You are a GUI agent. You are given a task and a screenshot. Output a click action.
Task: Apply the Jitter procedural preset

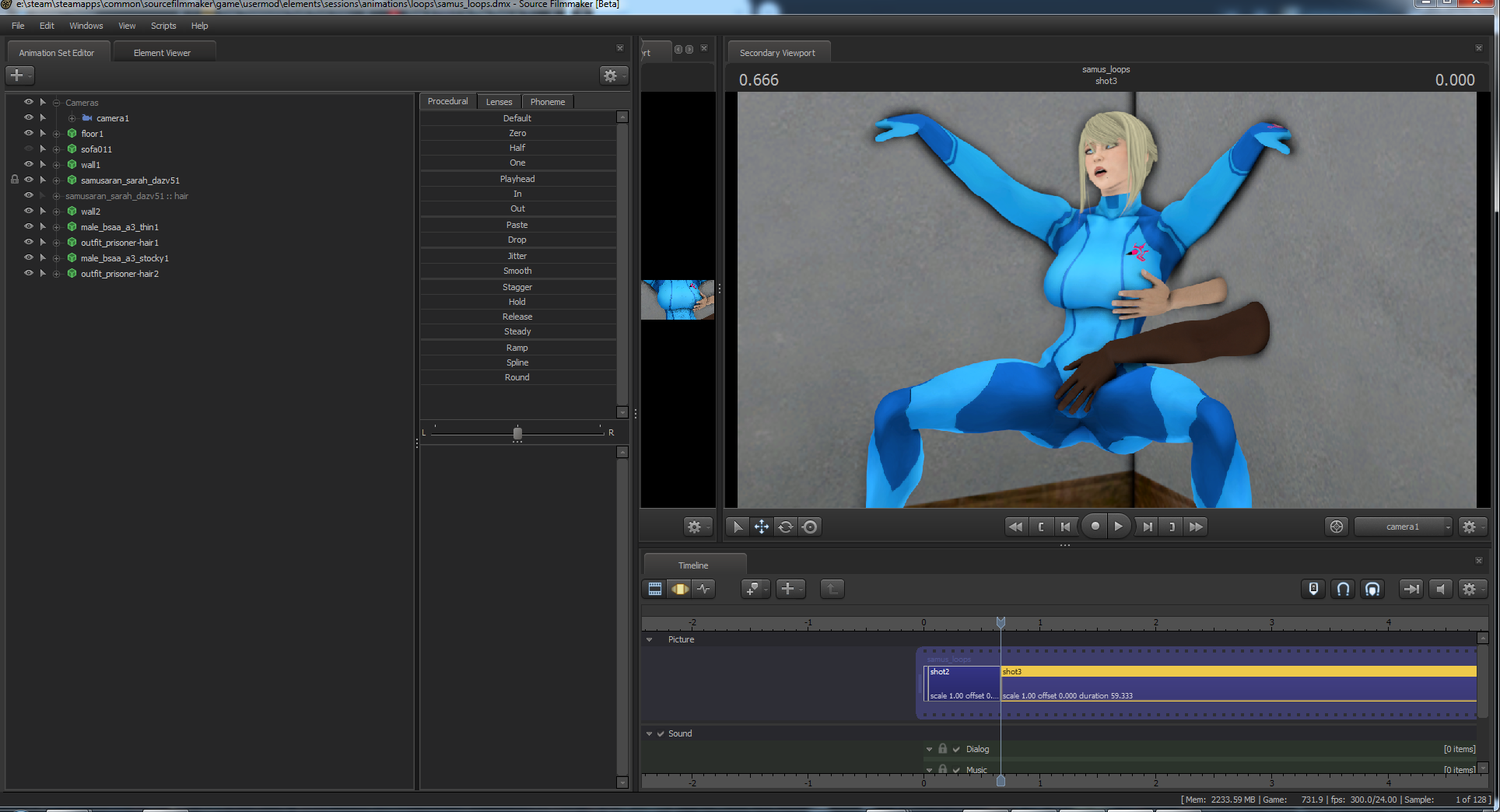(x=517, y=256)
